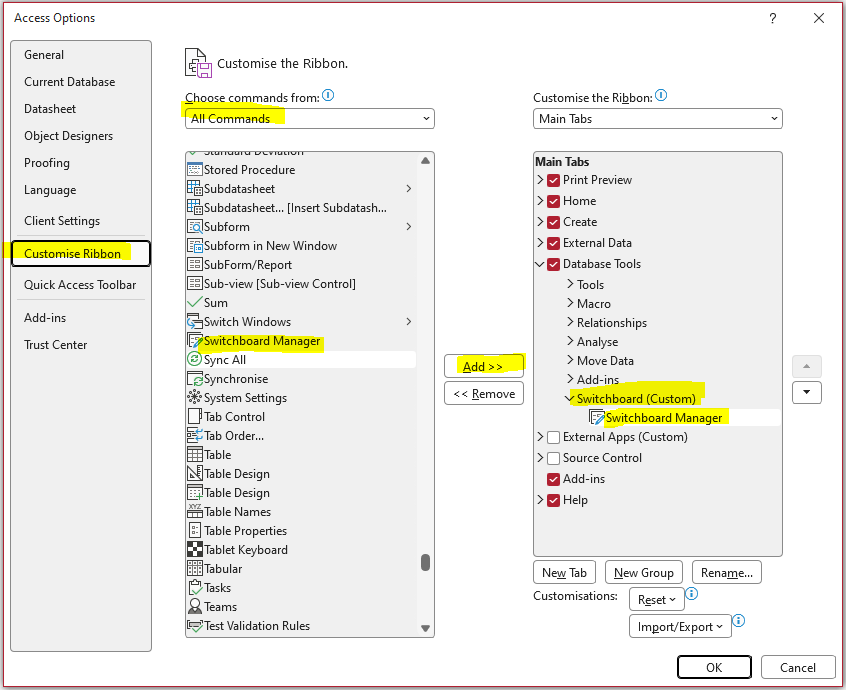Click the Table grid icon
846x690 pixels.
194,454
